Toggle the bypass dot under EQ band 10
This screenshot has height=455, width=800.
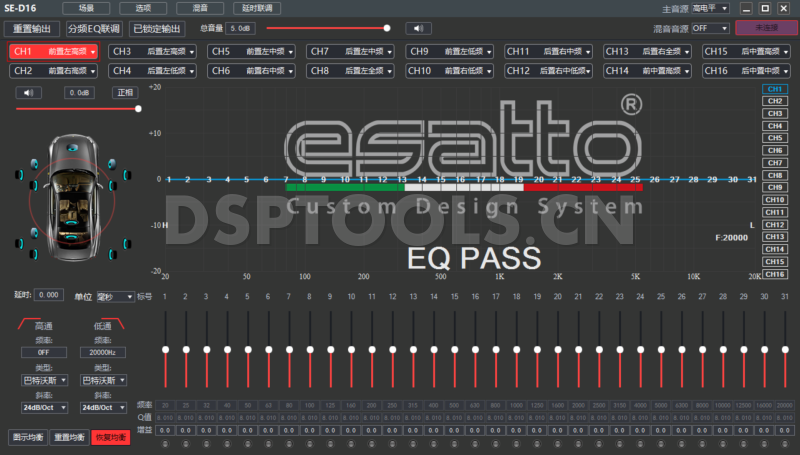pyautogui.click(x=351, y=444)
